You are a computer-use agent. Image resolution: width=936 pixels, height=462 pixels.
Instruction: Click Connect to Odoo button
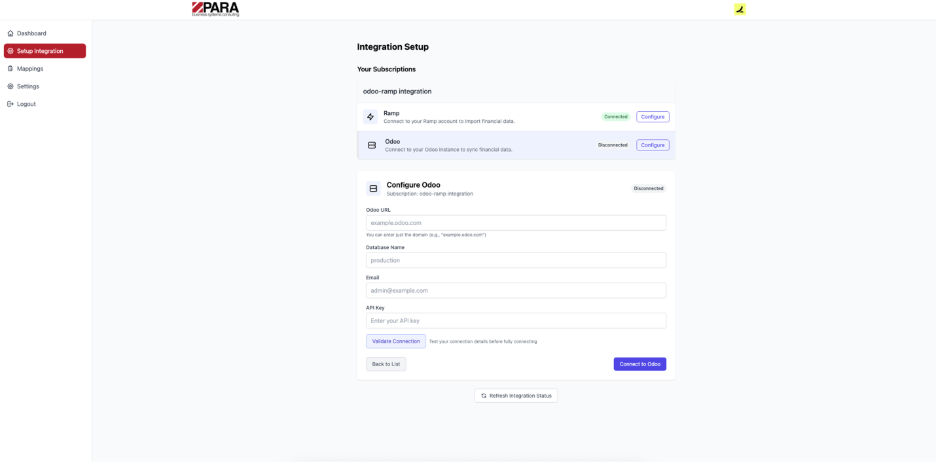639,364
